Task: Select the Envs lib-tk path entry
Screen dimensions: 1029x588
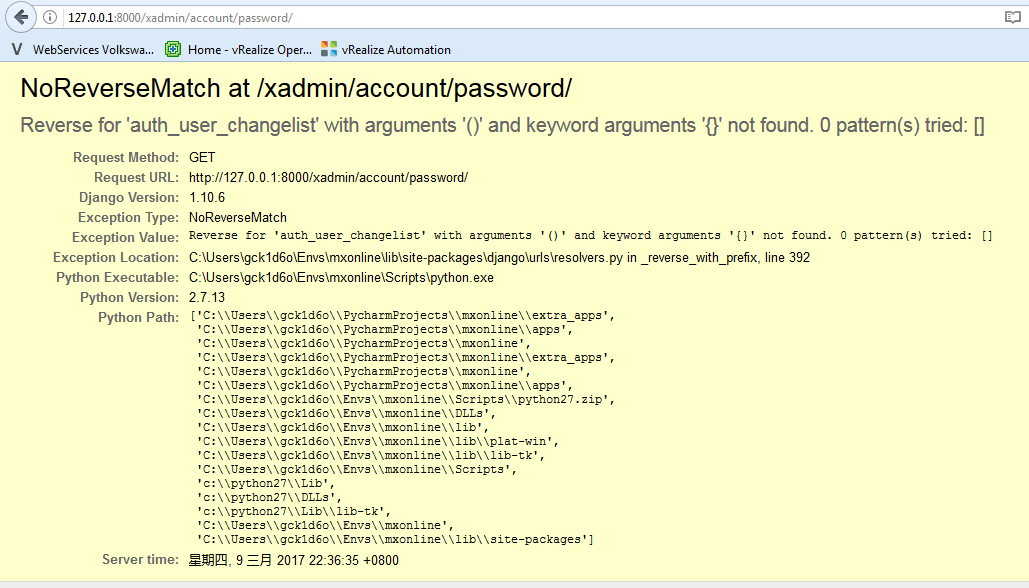Action: pos(371,455)
